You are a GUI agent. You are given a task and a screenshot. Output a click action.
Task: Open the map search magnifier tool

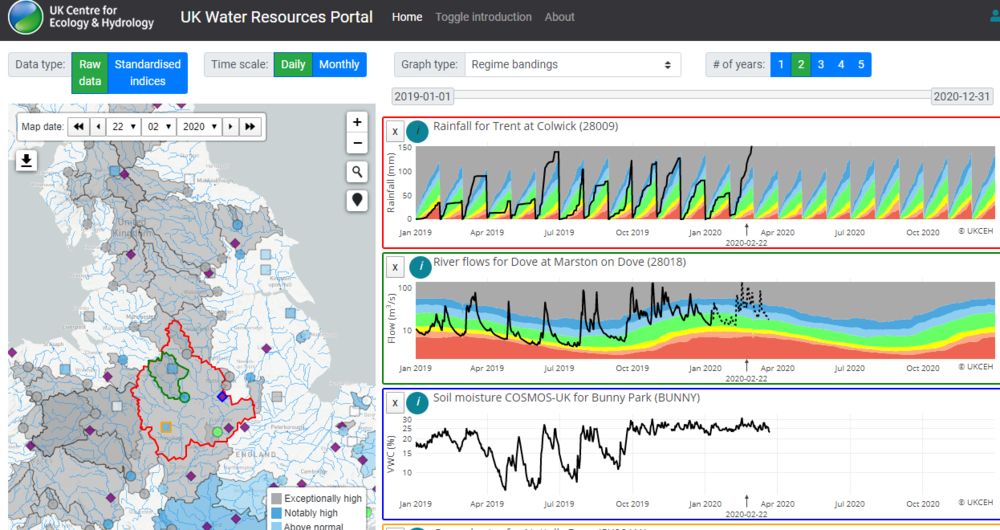pos(356,172)
